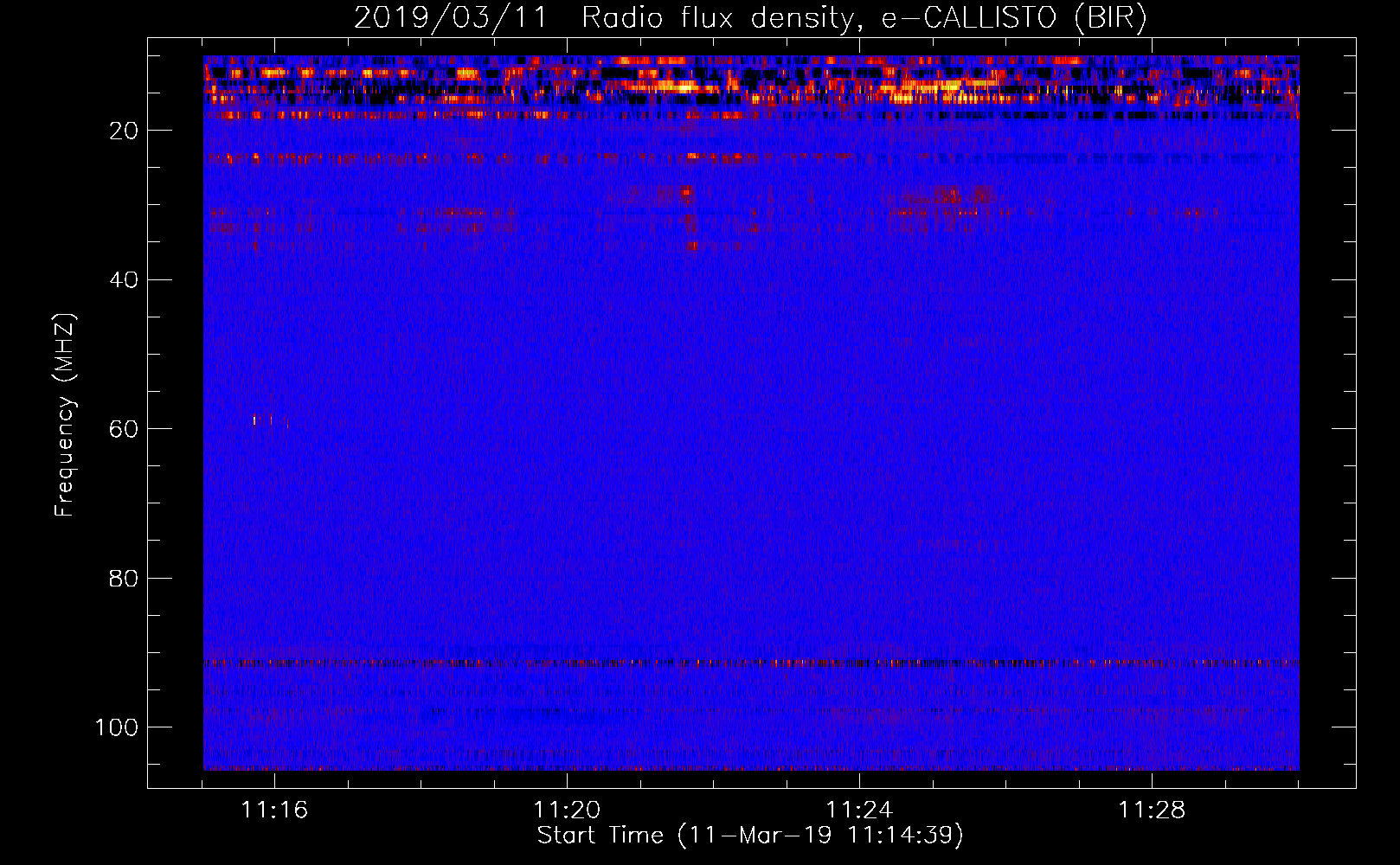This screenshot has width=1400, height=865.
Task: Select the "40" frequency tick label
Action: pyautogui.click(x=124, y=280)
